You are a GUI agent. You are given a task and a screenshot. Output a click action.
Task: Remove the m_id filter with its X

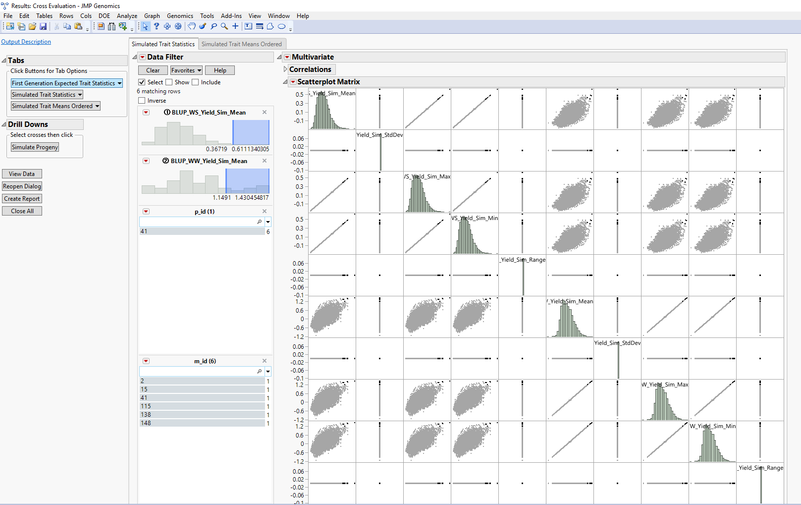(265, 360)
